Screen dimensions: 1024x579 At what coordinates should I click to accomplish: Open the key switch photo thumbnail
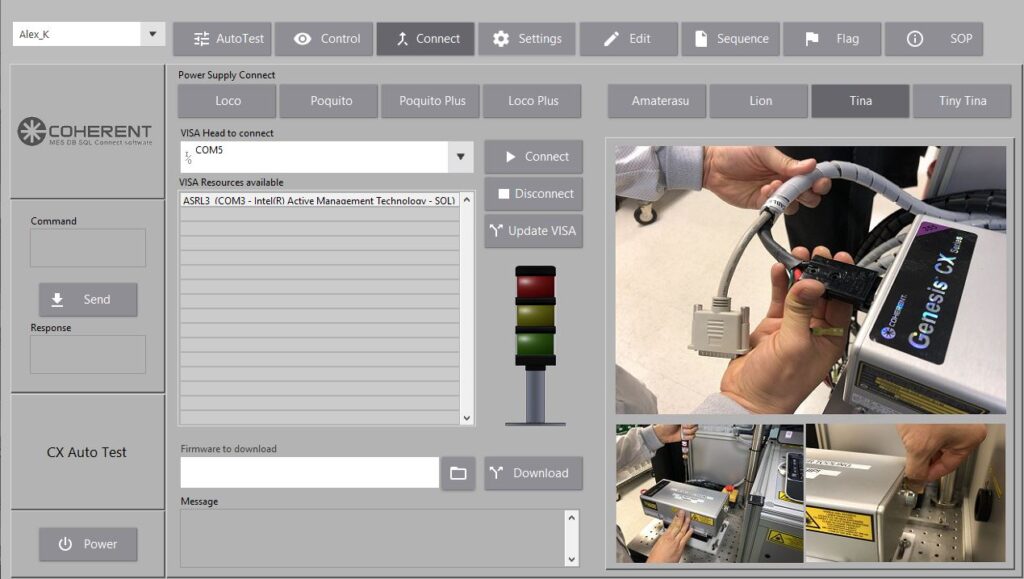point(906,493)
